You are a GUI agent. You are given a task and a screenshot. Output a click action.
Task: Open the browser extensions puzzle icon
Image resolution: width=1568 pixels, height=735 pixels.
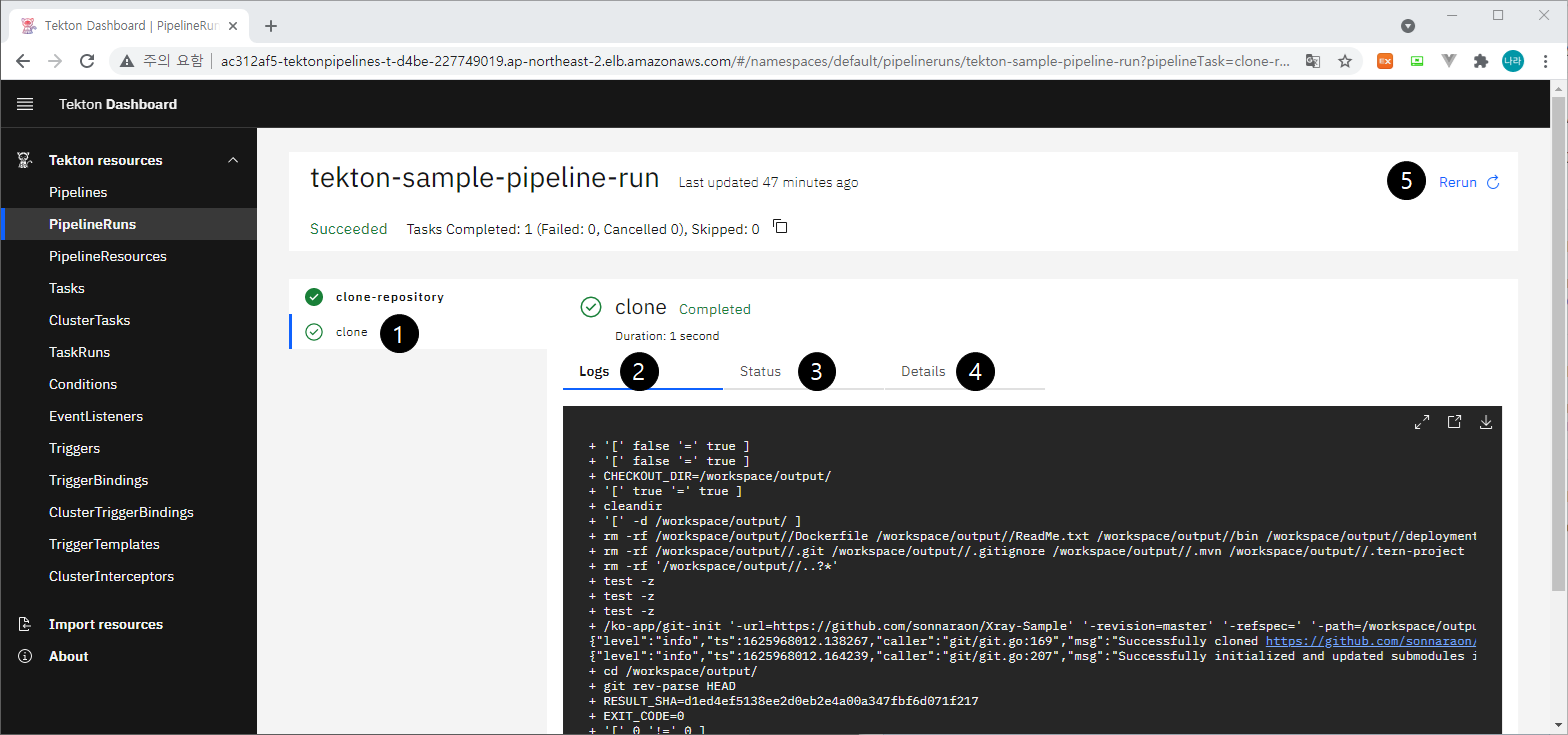click(1481, 61)
